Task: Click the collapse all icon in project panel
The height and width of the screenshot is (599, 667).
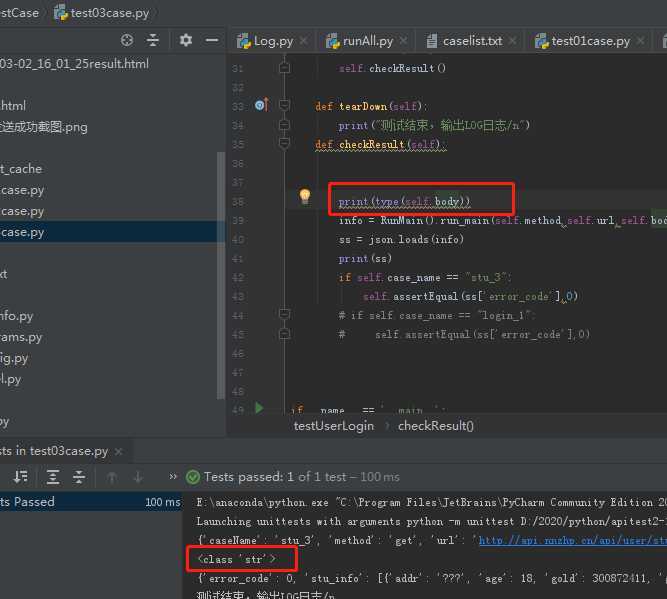Action: point(153,40)
